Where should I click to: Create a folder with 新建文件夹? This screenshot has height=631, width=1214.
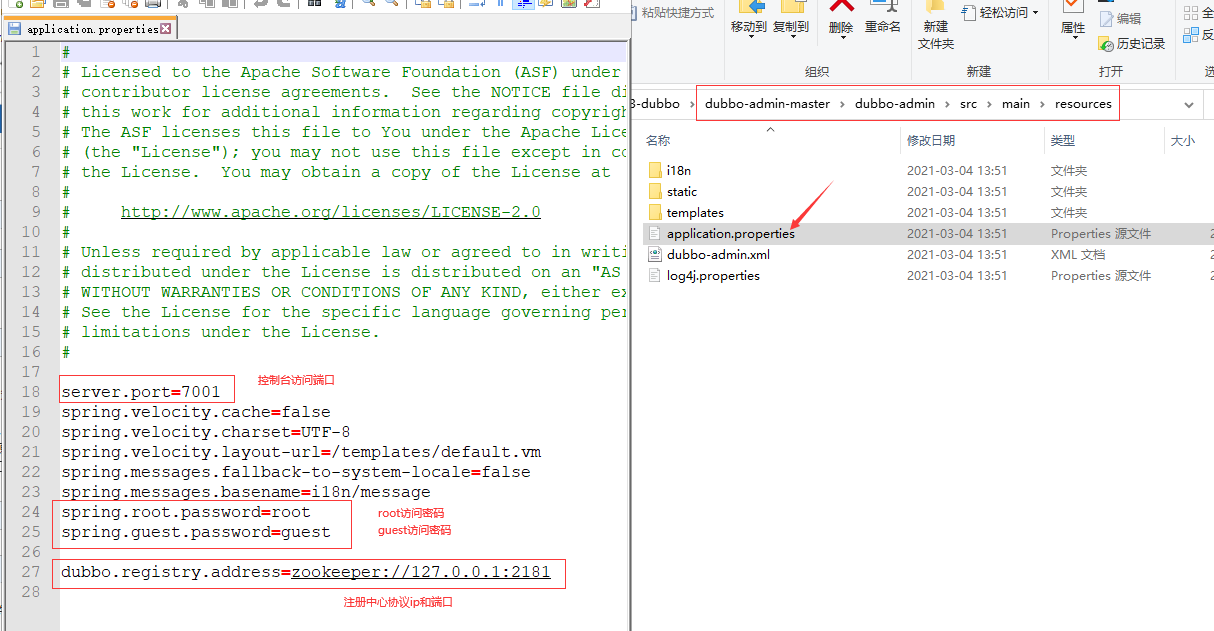tap(936, 28)
